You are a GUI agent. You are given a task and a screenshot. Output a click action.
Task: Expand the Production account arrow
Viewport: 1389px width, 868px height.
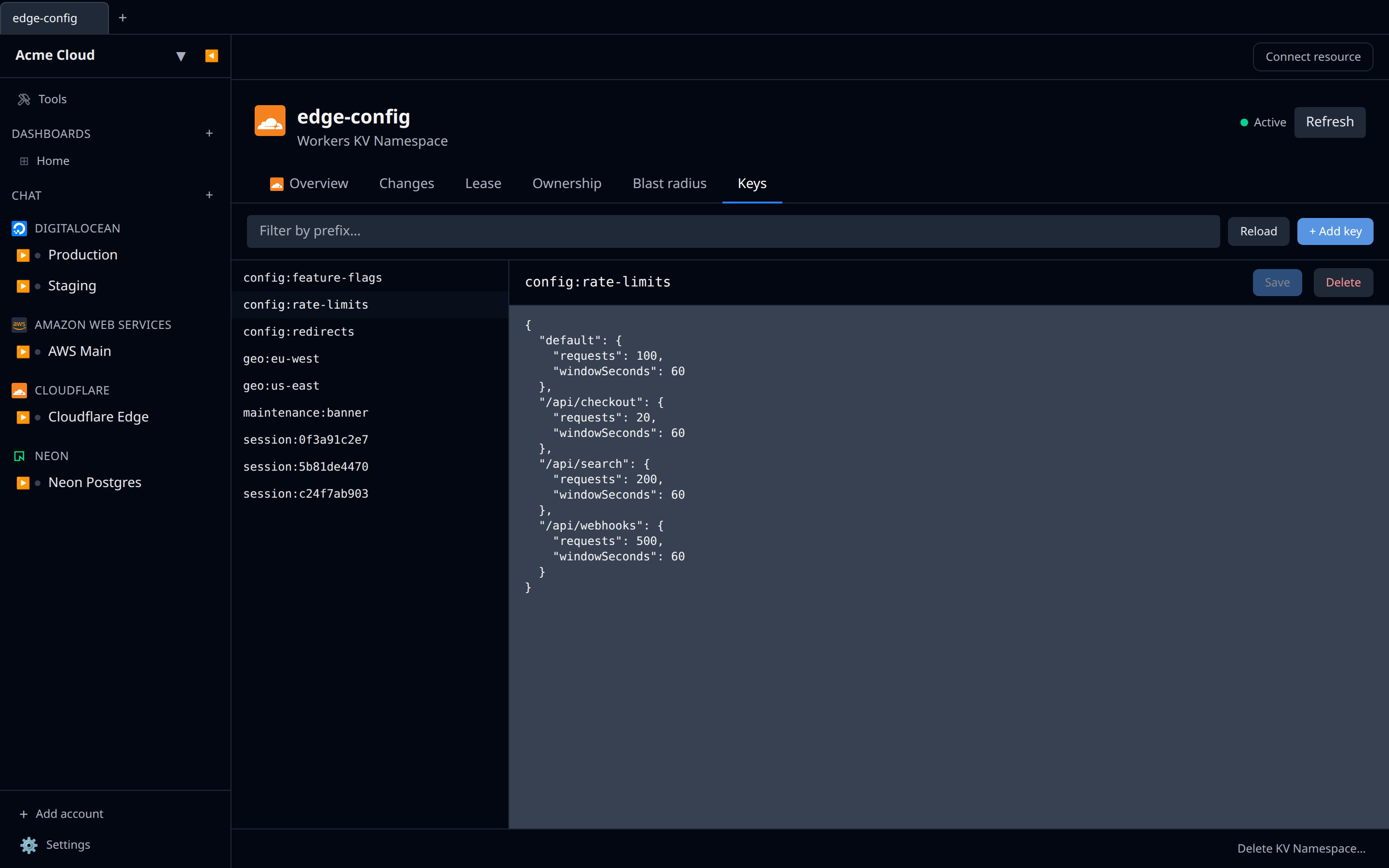click(x=23, y=255)
